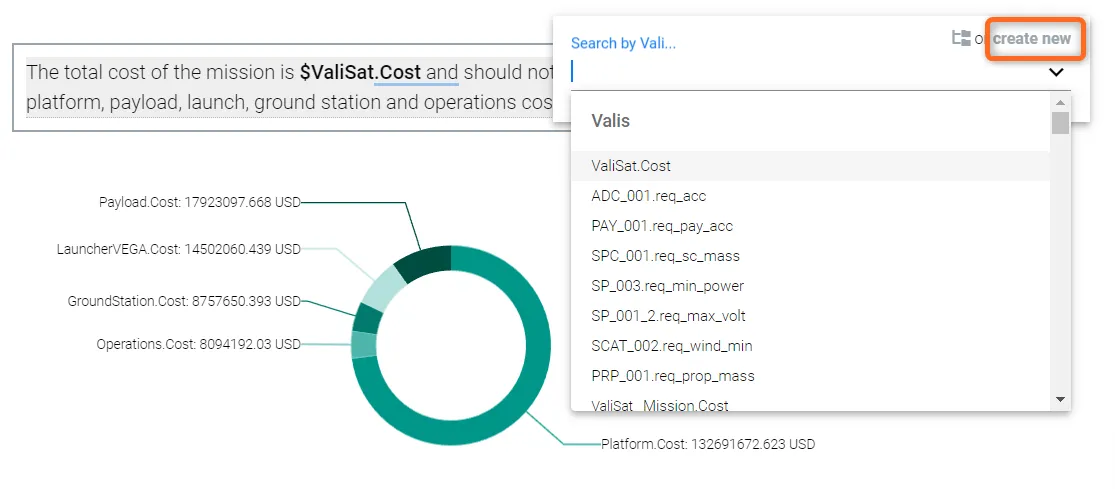Click the $ValiSat.Cost reference in the text
Viewport: 1115px width, 489px height.
tap(361, 72)
